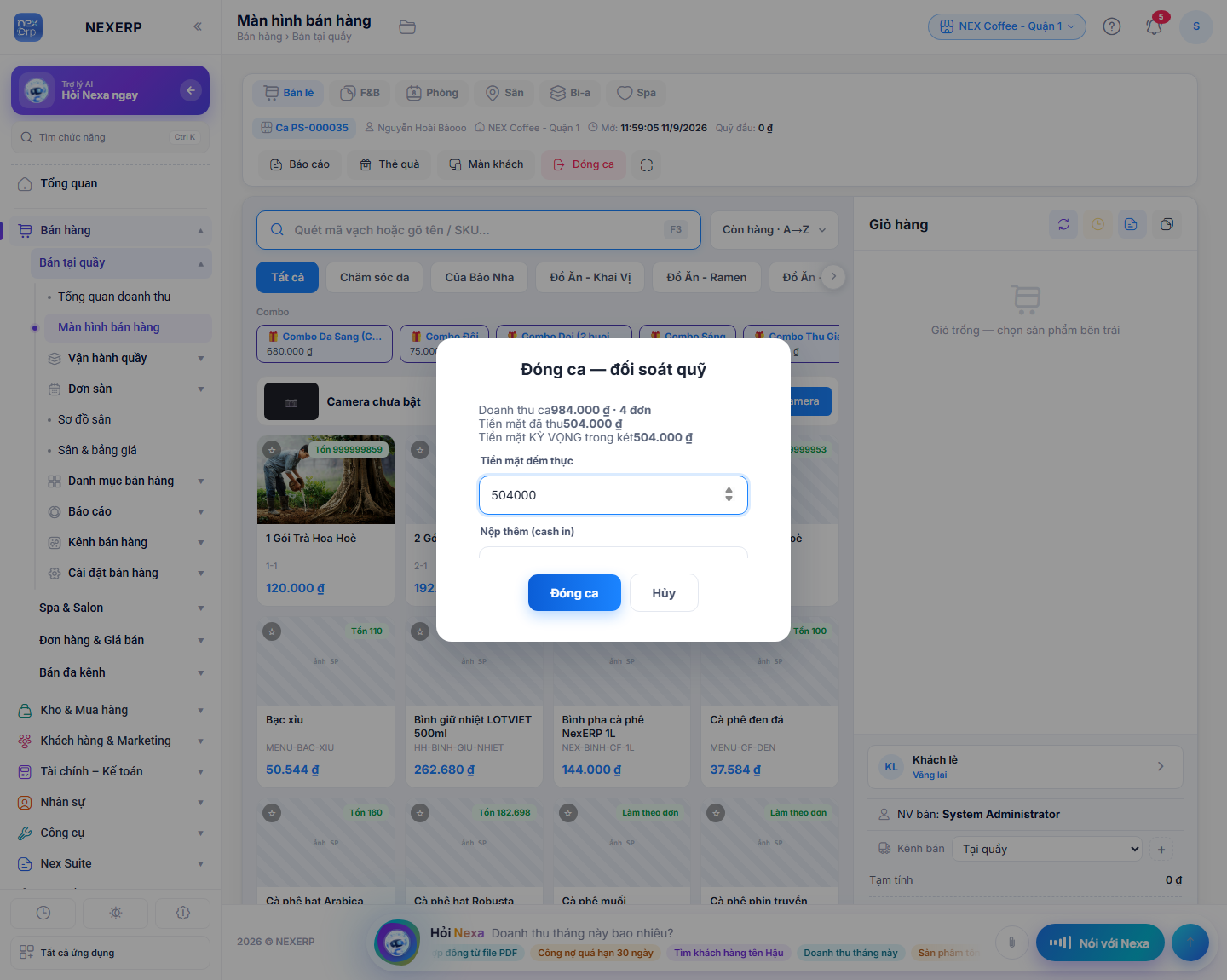Click the Màn khách button
Viewport: 1227px width, 980px height.
pyautogui.click(x=487, y=165)
